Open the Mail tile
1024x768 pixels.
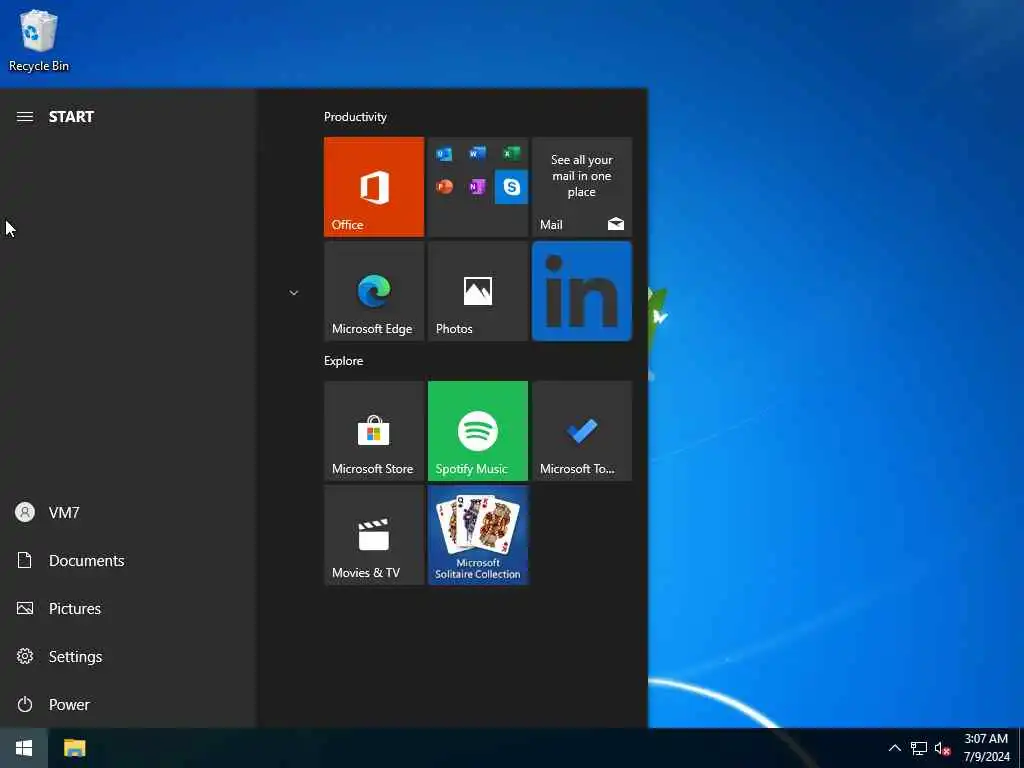[x=582, y=187]
